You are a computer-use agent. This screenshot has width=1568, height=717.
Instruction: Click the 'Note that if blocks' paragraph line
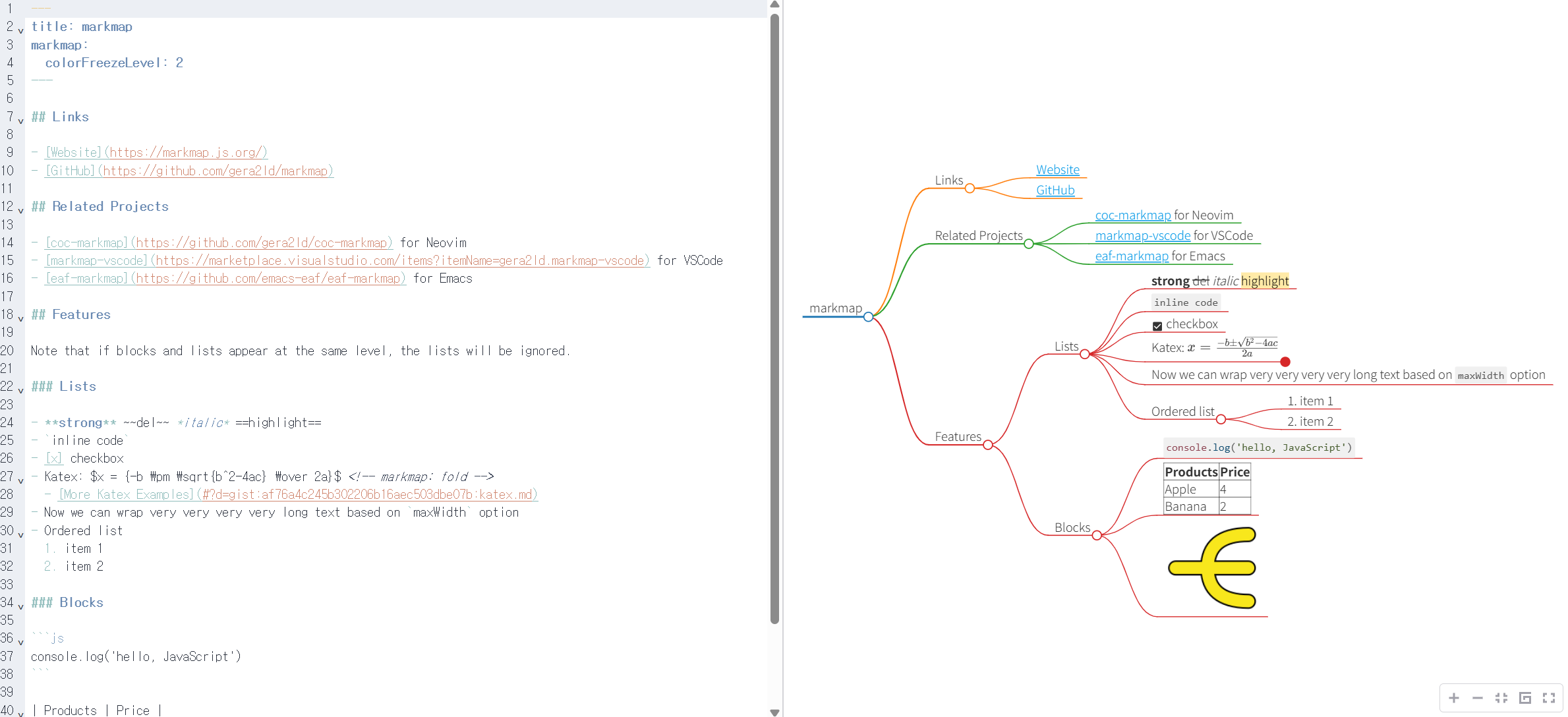coord(301,351)
